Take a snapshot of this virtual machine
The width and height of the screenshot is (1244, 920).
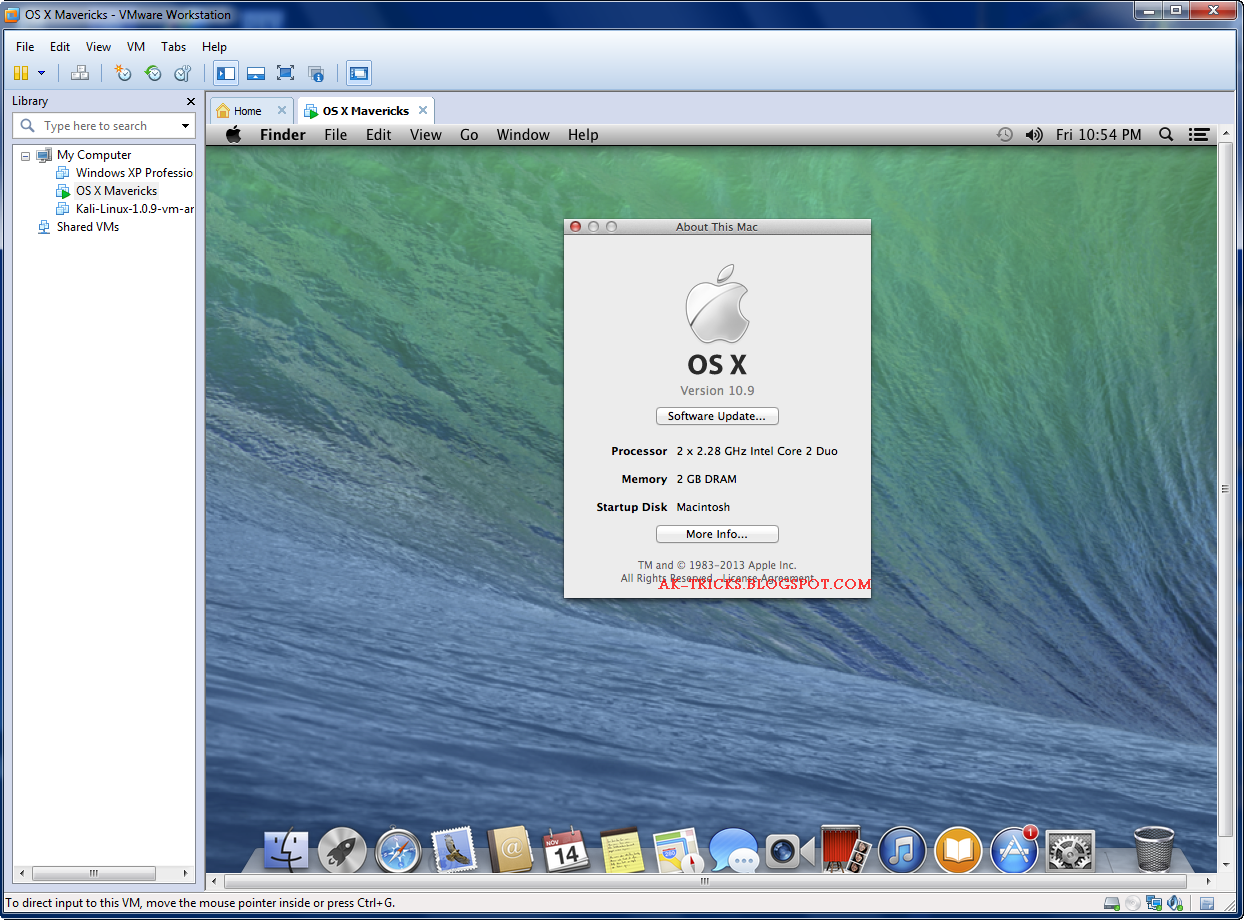pyautogui.click(x=123, y=73)
